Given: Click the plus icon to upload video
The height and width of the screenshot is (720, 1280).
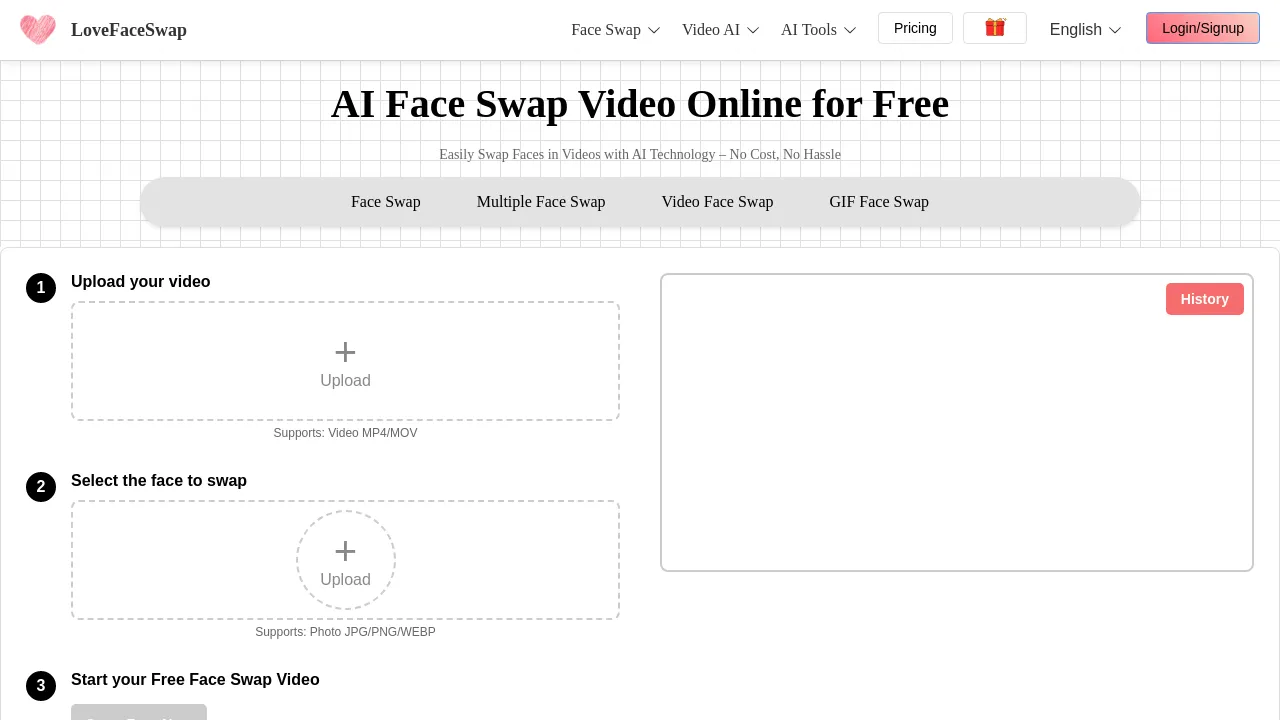Looking at the screenshot, I should pos(345,352).
